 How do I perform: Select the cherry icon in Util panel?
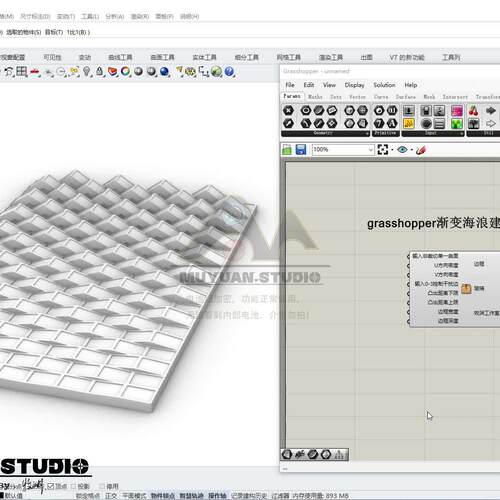(473, 110)
